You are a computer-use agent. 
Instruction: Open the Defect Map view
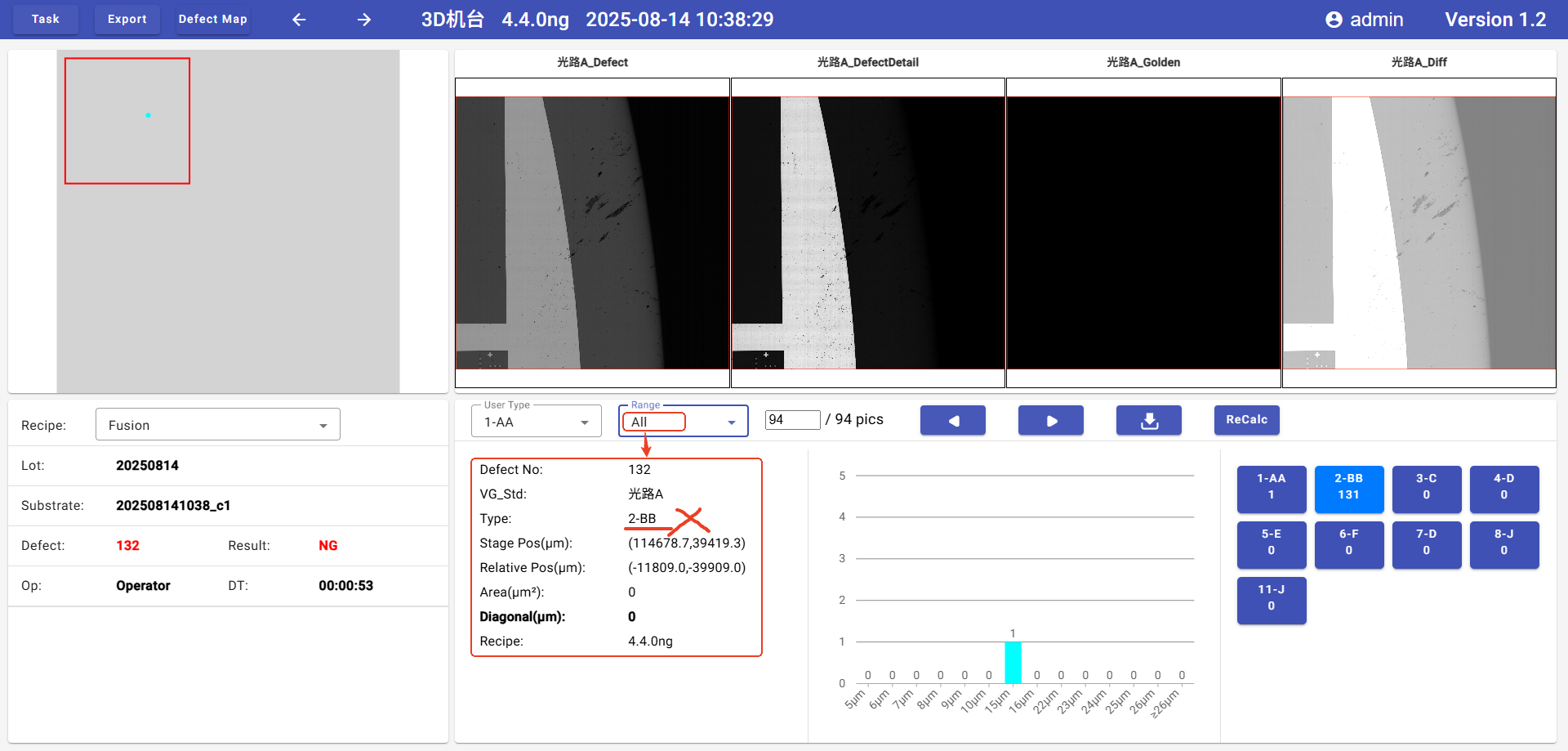click(212, 19)
